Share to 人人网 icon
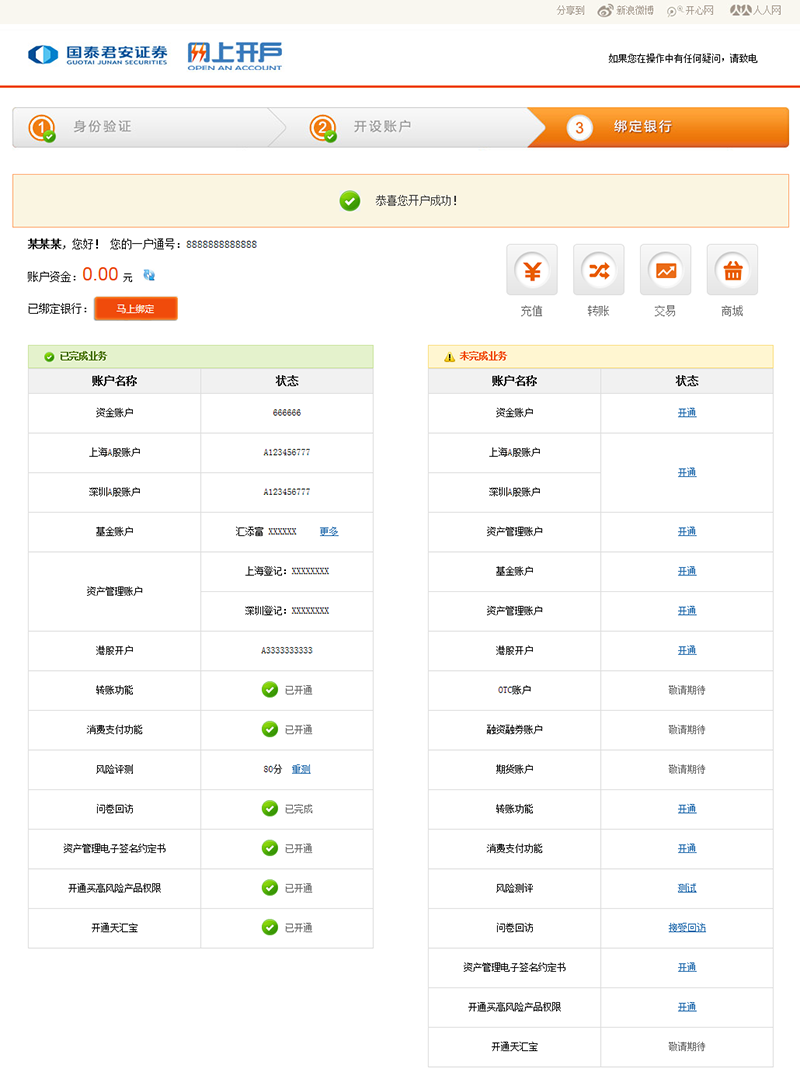This screenshot has height=1086, width=800. pyautogui.click(x=738, y=10)
